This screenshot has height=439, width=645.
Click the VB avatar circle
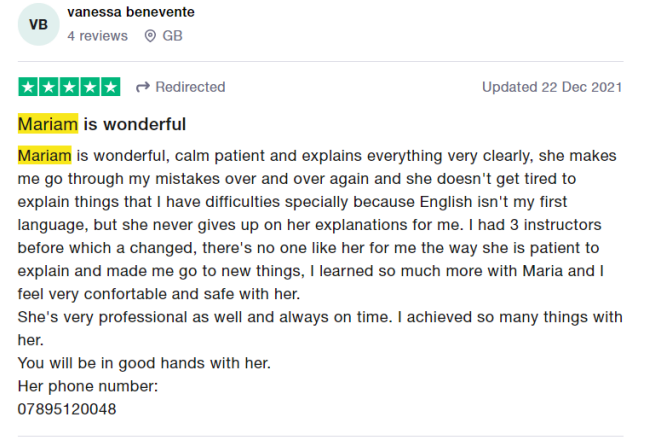coord(39,24)
